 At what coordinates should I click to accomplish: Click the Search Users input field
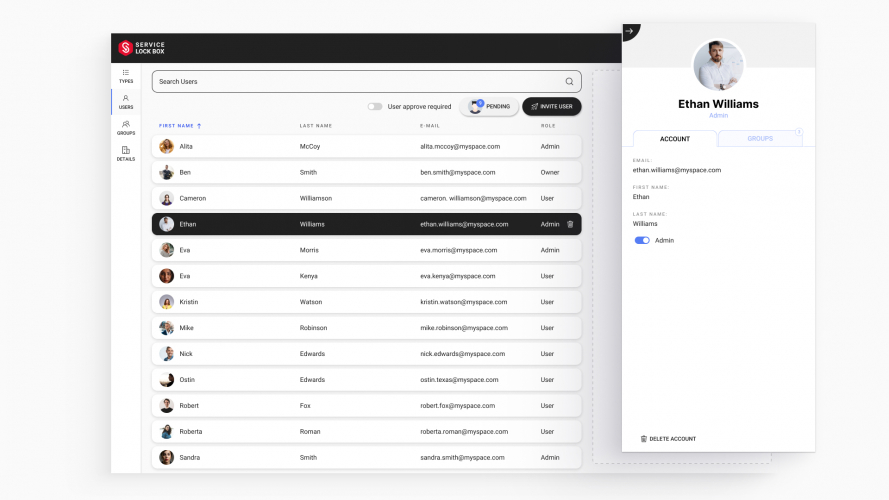pyautogui.click(x=355, y=82)
